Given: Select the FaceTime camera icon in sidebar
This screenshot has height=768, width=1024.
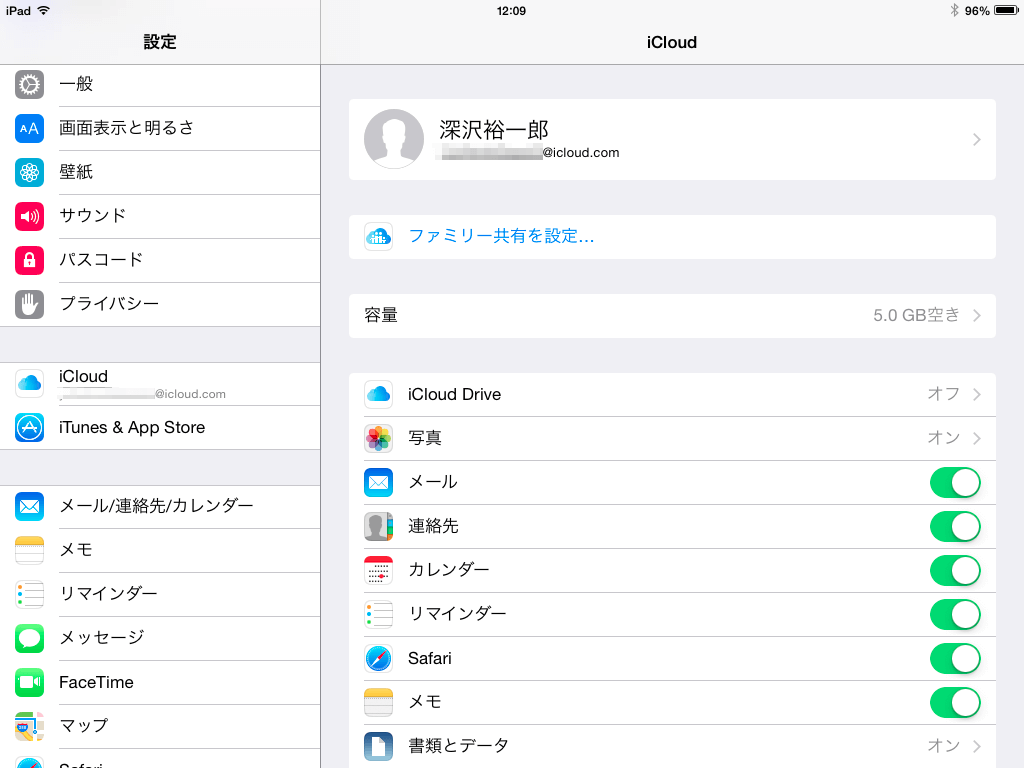Looking at the screenshot, I should (x=28, y=682).
